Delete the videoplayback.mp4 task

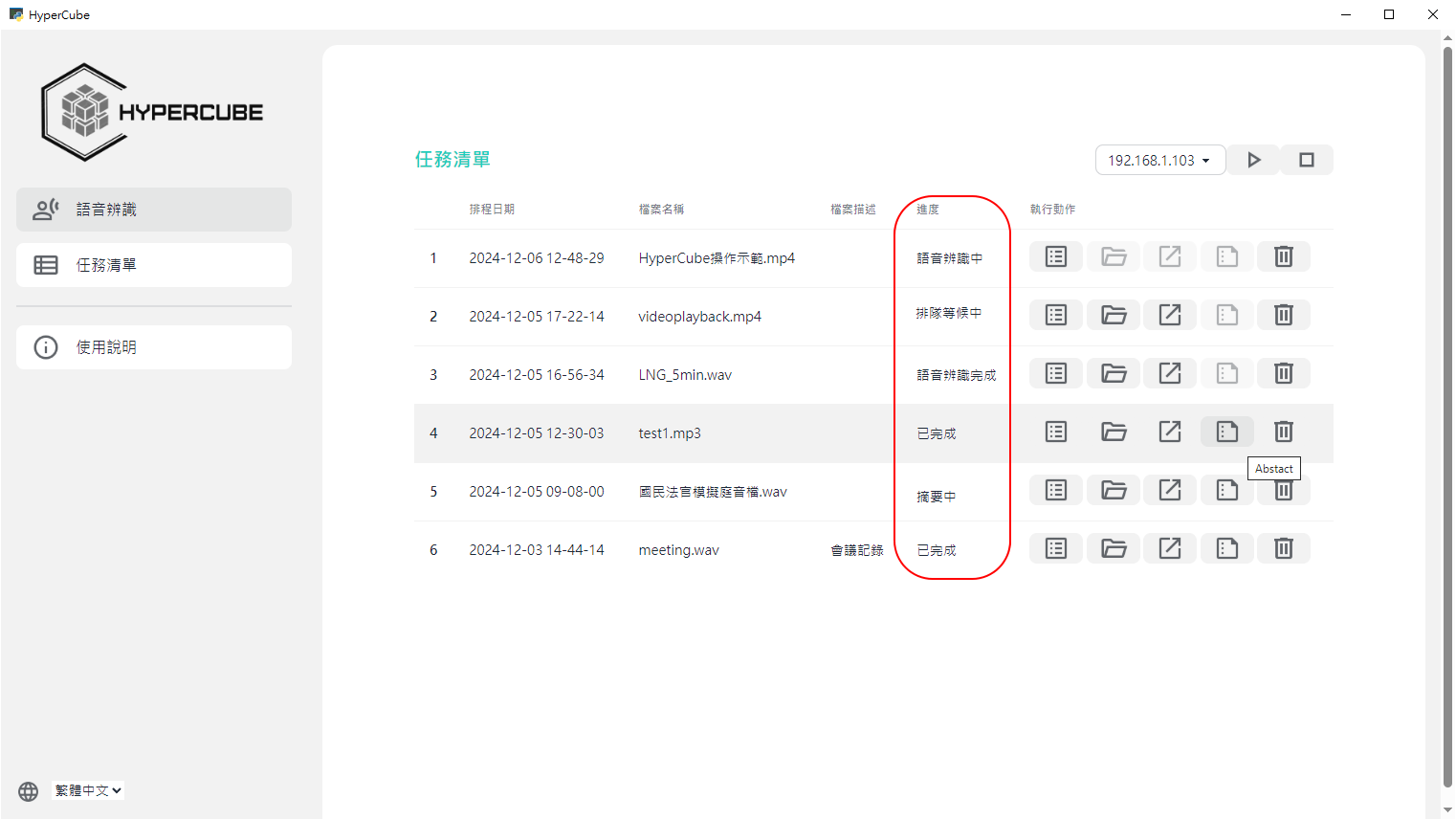(x=1284, y=315)
